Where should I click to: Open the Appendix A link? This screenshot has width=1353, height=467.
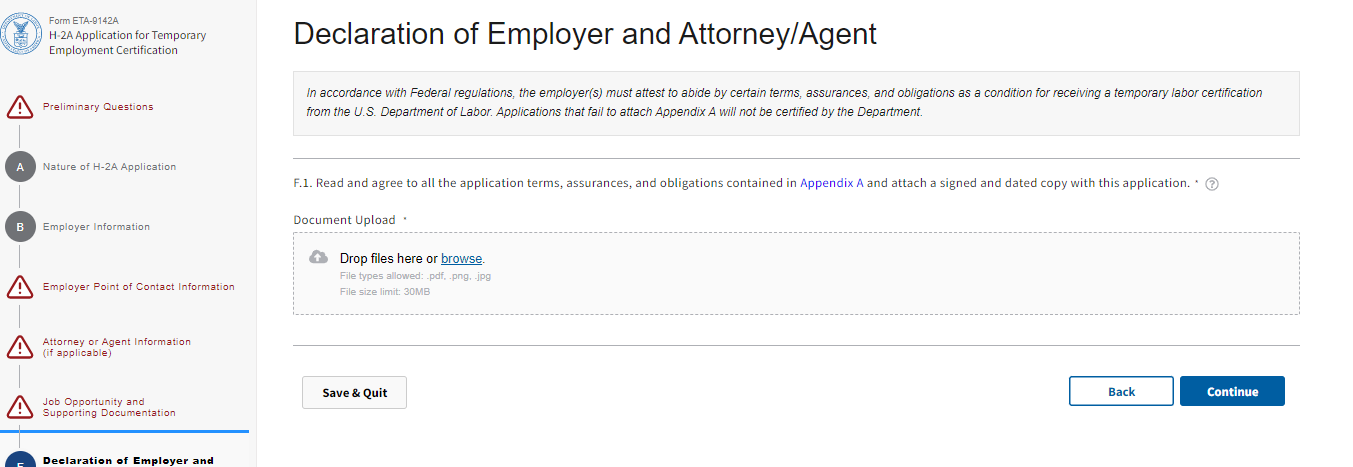[832, 184]
